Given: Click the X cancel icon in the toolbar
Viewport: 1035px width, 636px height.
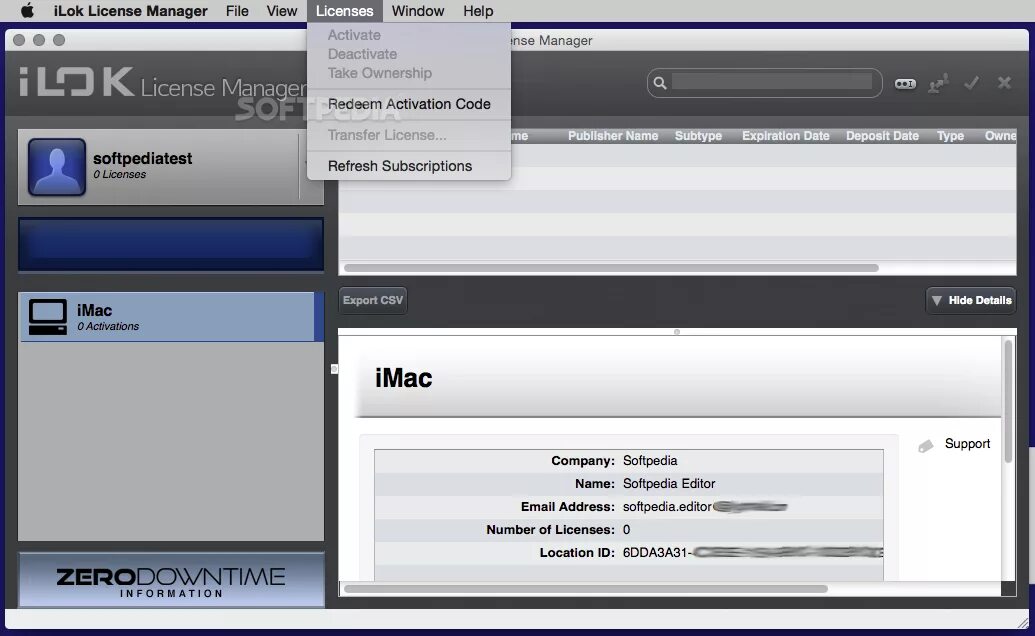Looking at the screenshot, I should (1003, 84).
